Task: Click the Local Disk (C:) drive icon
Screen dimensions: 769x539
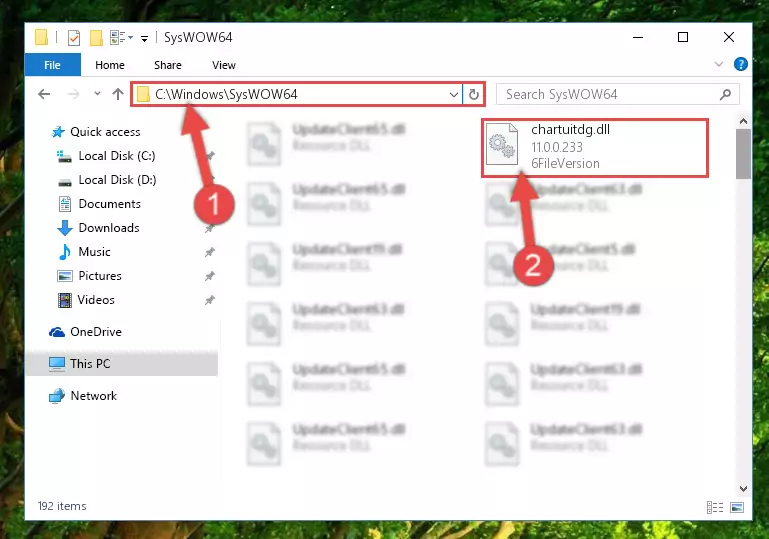Action: [64, 156]
